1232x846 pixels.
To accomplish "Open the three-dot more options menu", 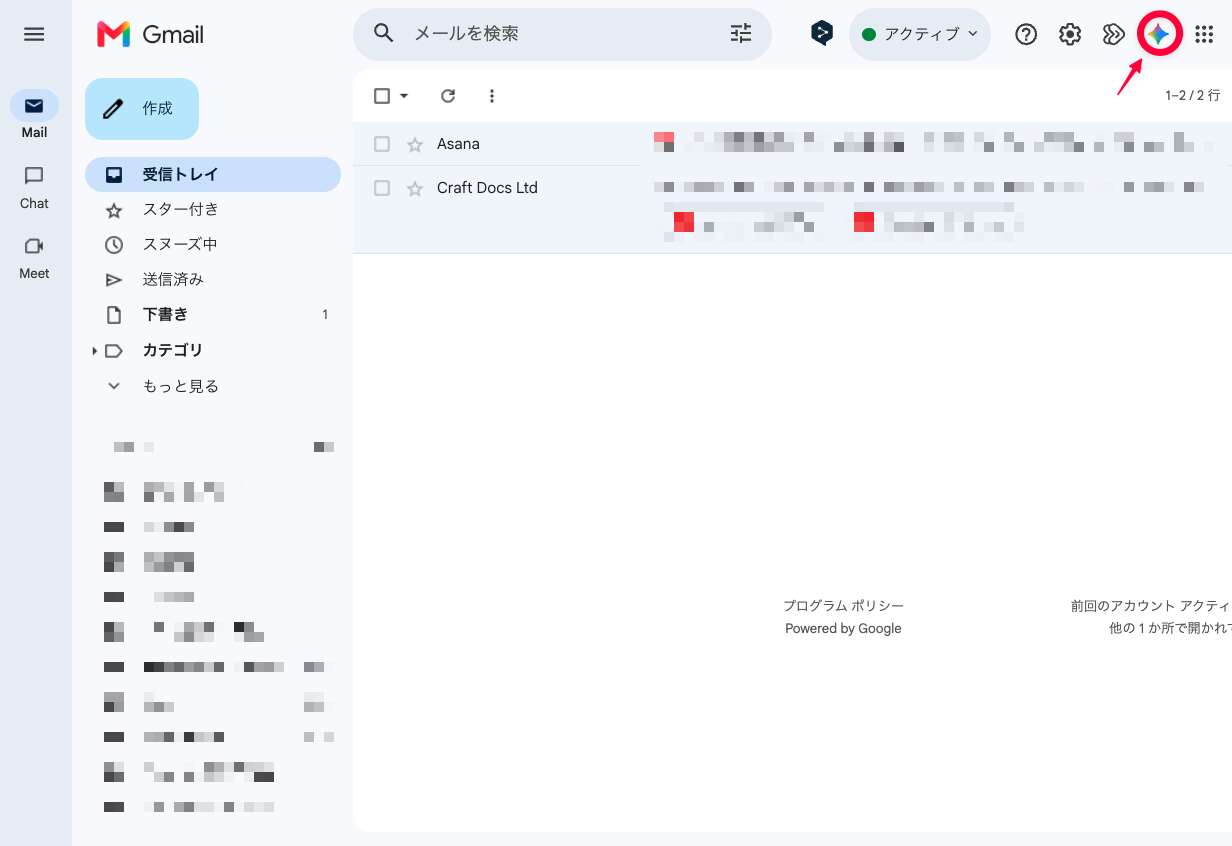I will click(491, 96).
